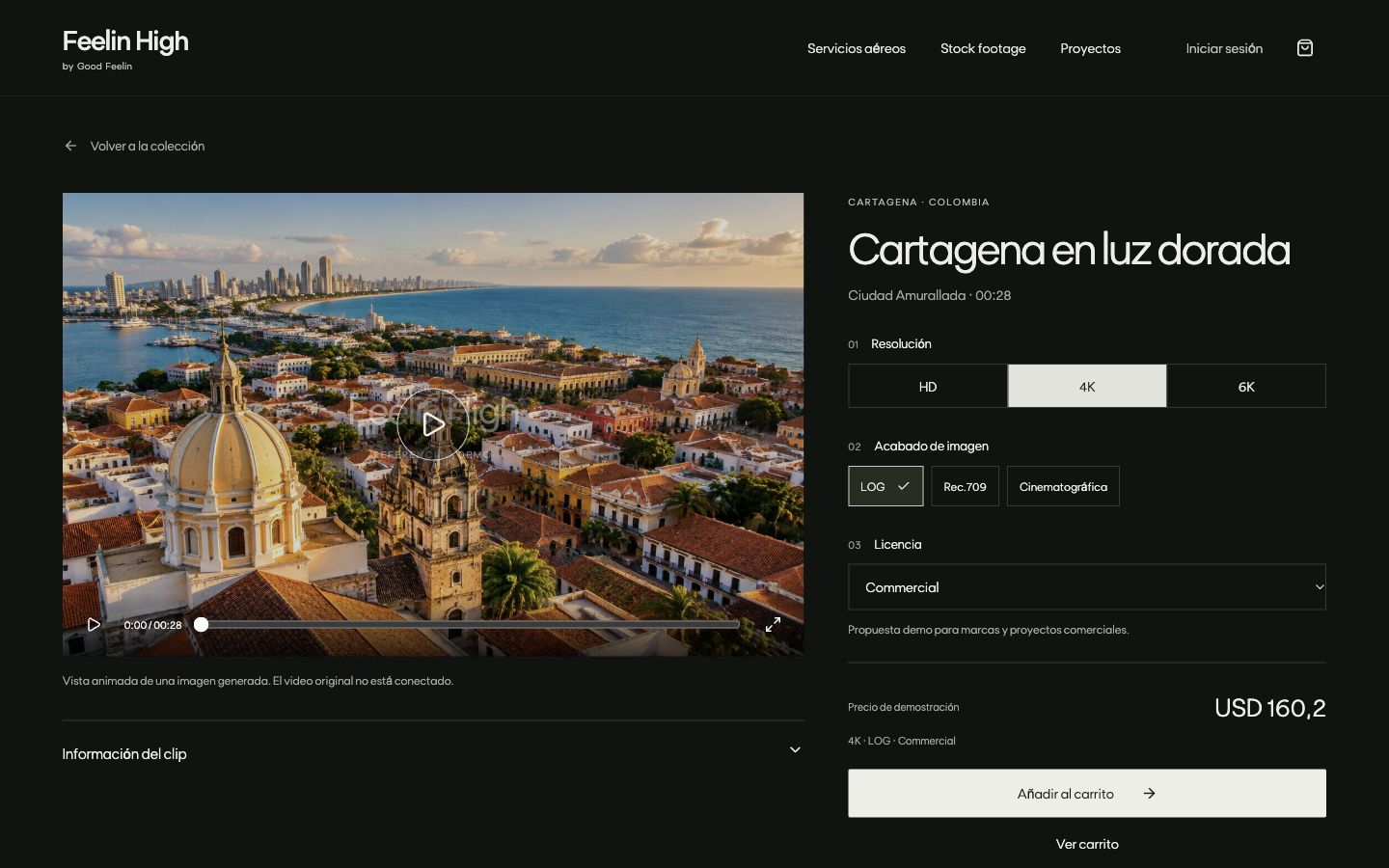
Task: Click the 0:00 / 00:28 time readout
Action: 152,625
